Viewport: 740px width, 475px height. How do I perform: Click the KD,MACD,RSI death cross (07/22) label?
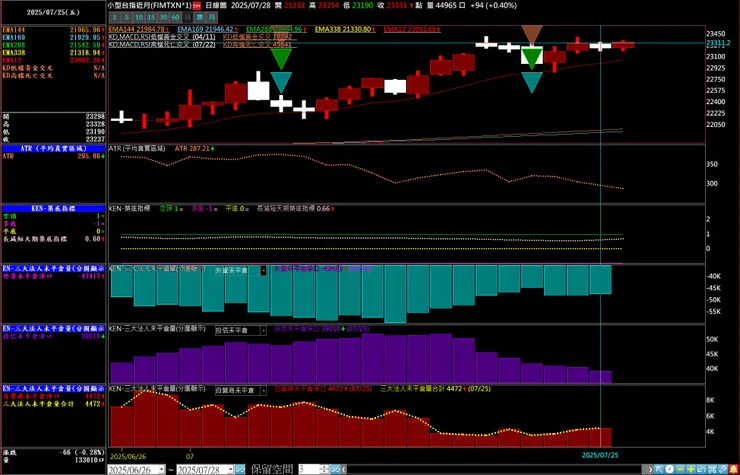click(162, 44)
